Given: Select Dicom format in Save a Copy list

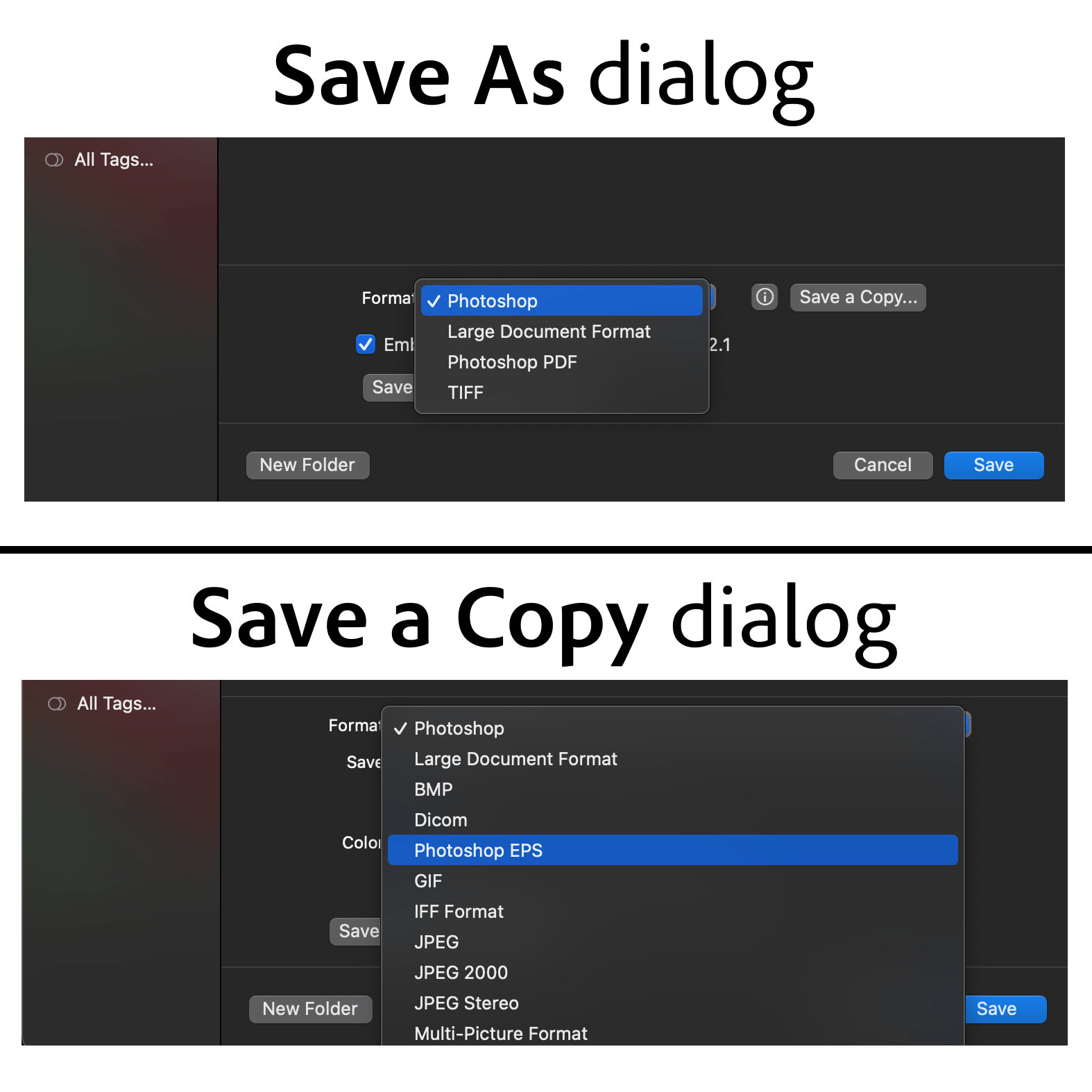Looking at the screenshot, I should (x=673, y=820).
